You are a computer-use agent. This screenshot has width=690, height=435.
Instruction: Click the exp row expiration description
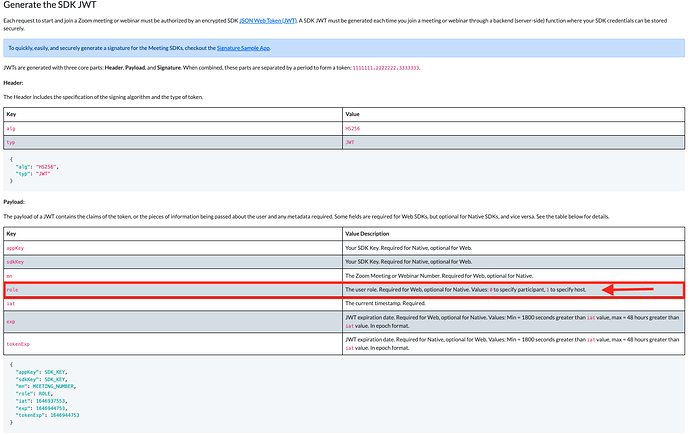(512, 322)
